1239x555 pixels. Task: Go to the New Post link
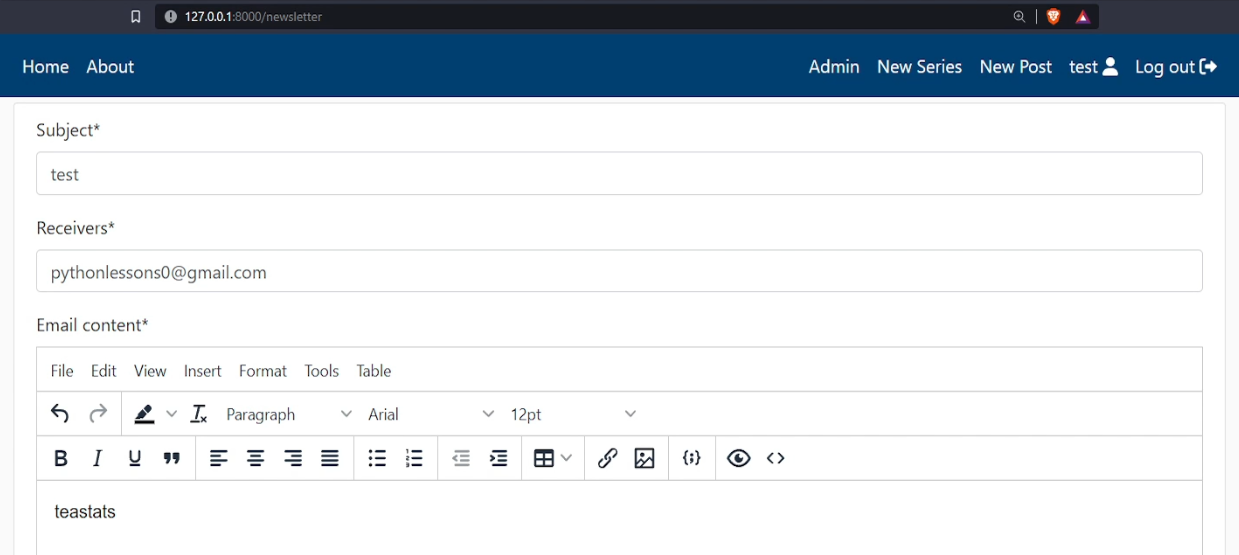click(x=1015, y=67)
